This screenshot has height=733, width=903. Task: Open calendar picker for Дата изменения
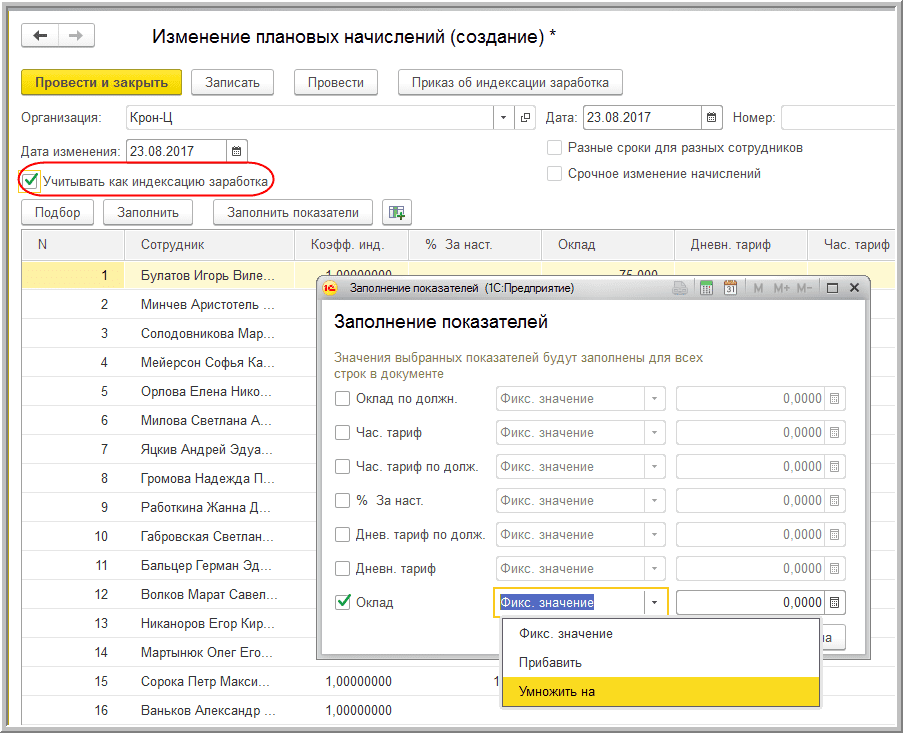[236, 151]
